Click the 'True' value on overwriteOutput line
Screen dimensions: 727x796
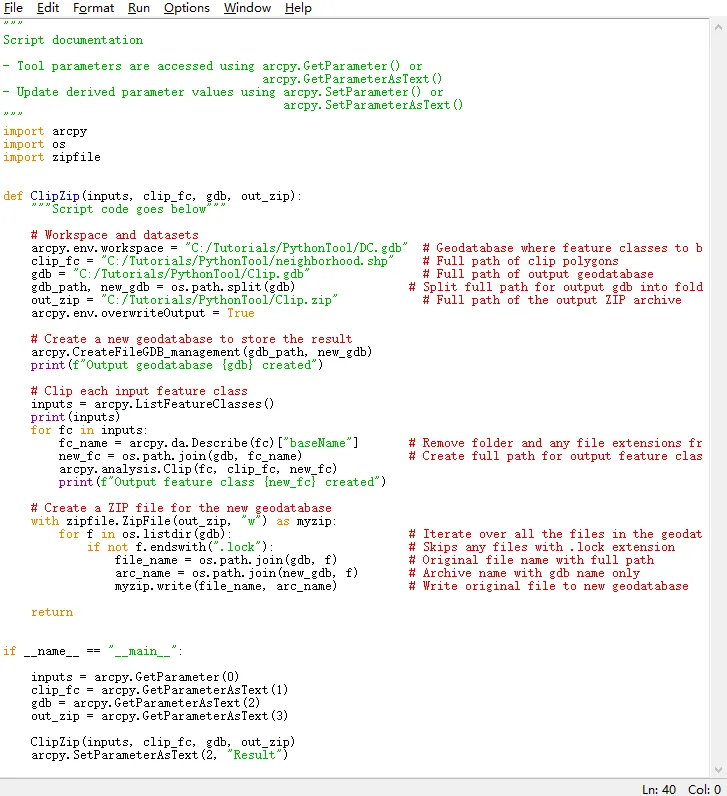click(241, 313)
